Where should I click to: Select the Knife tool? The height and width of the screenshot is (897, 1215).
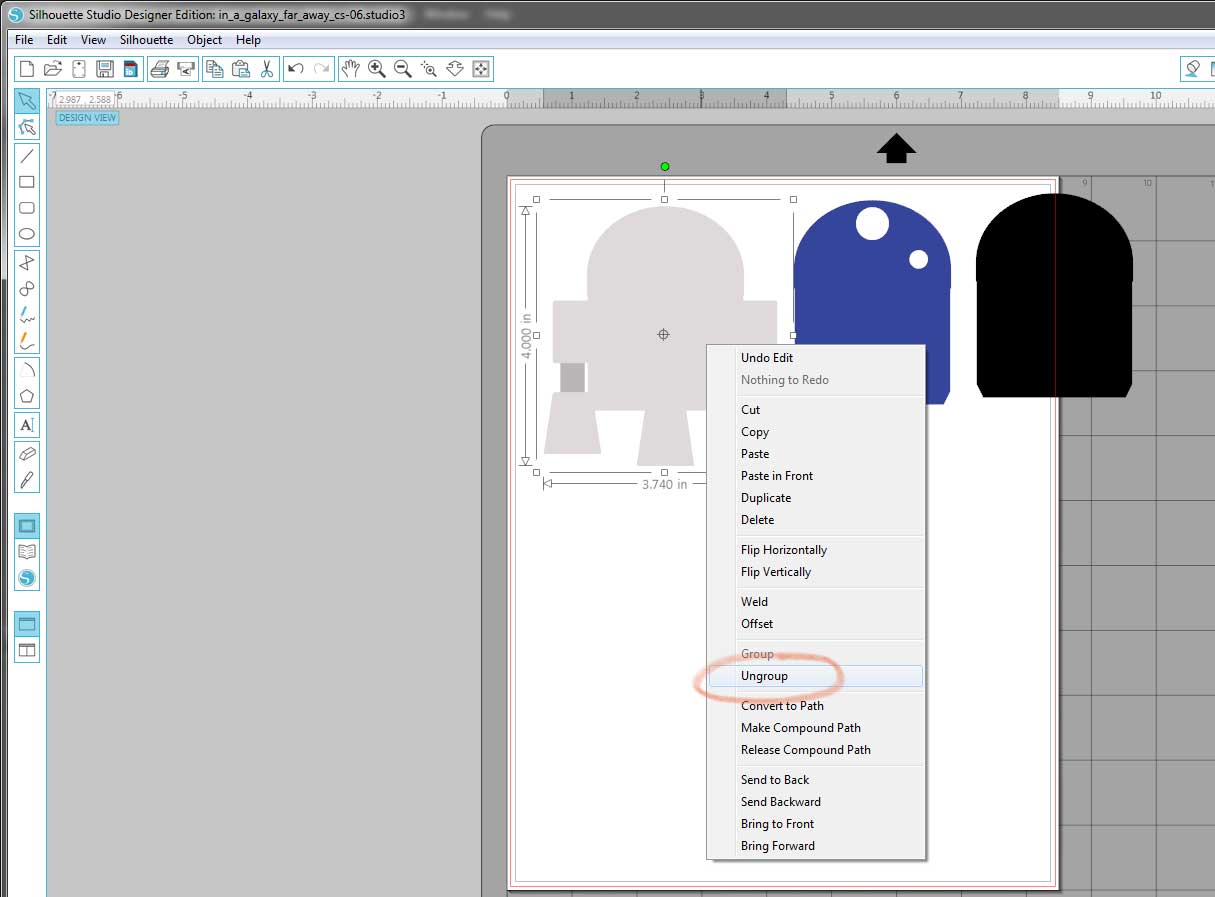[27, 479]
